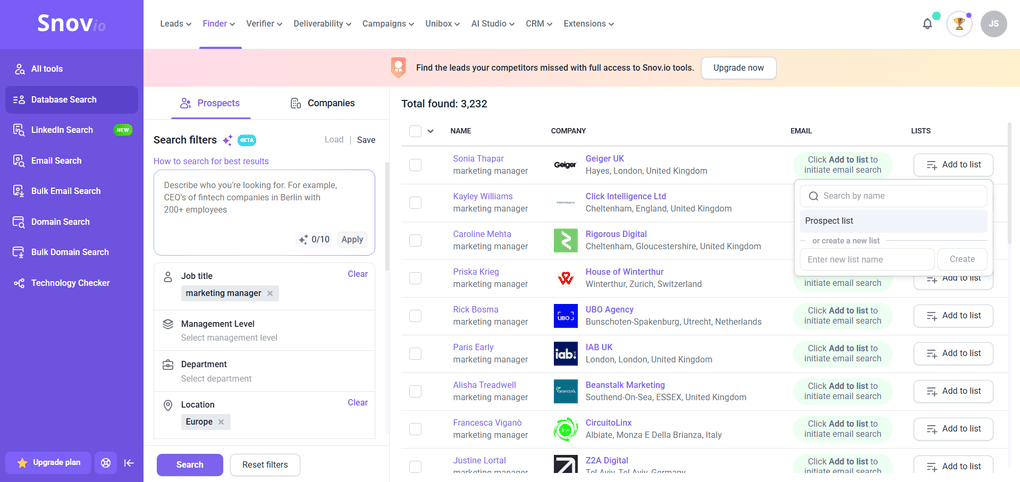Open the Unibox dropdown menu

[x=443, y=24]
